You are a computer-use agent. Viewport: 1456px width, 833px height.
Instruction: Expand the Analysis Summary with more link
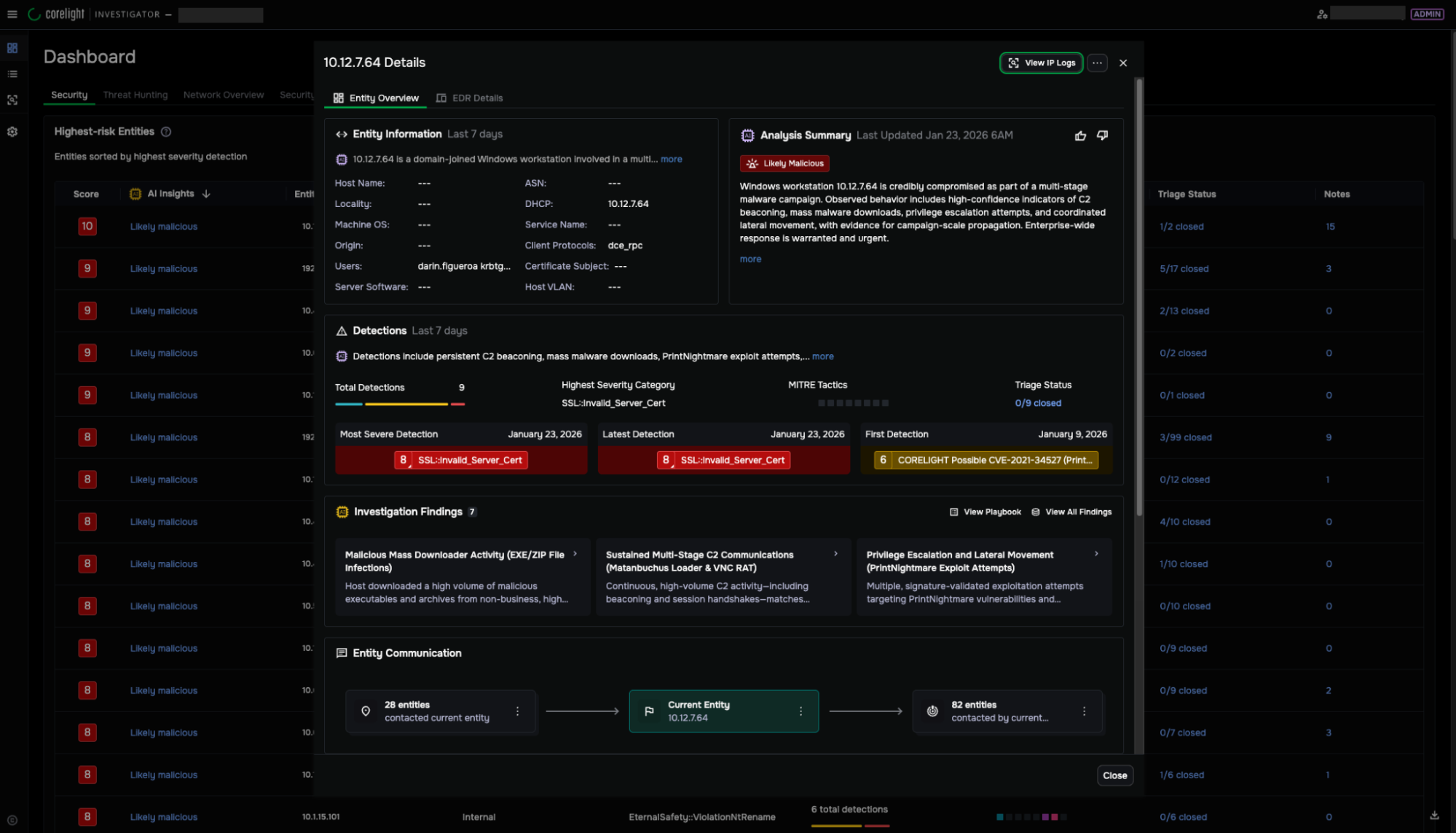tap(750, 259)
